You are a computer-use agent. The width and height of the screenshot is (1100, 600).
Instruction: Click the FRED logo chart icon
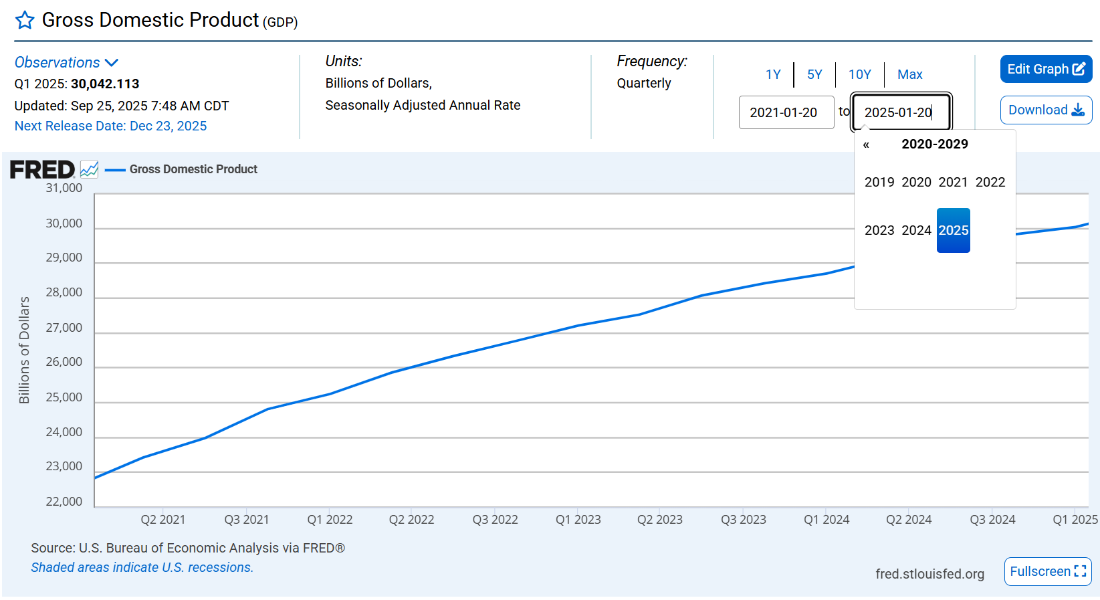(x=89, y=169)
